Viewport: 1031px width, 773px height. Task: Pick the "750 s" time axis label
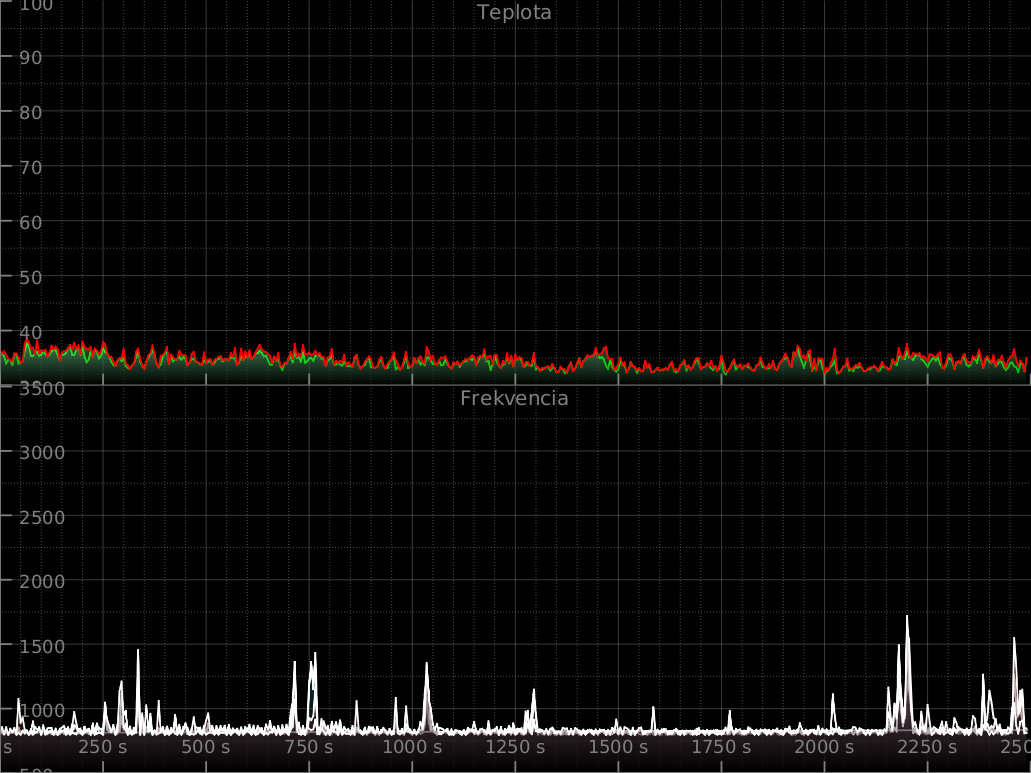point(309,747)
